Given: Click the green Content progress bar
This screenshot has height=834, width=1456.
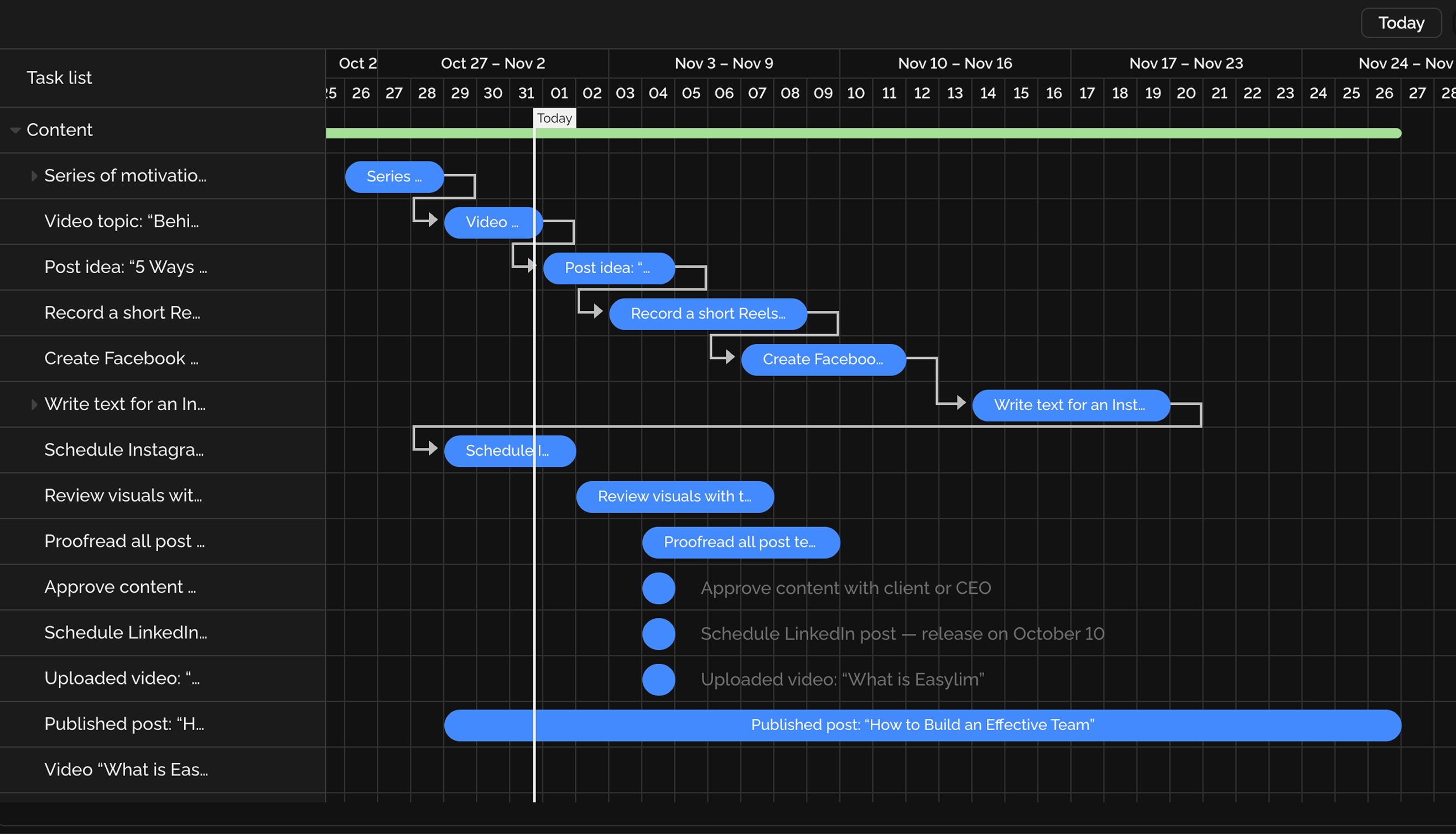Looking at the screenshot, I should click(859, 133).
